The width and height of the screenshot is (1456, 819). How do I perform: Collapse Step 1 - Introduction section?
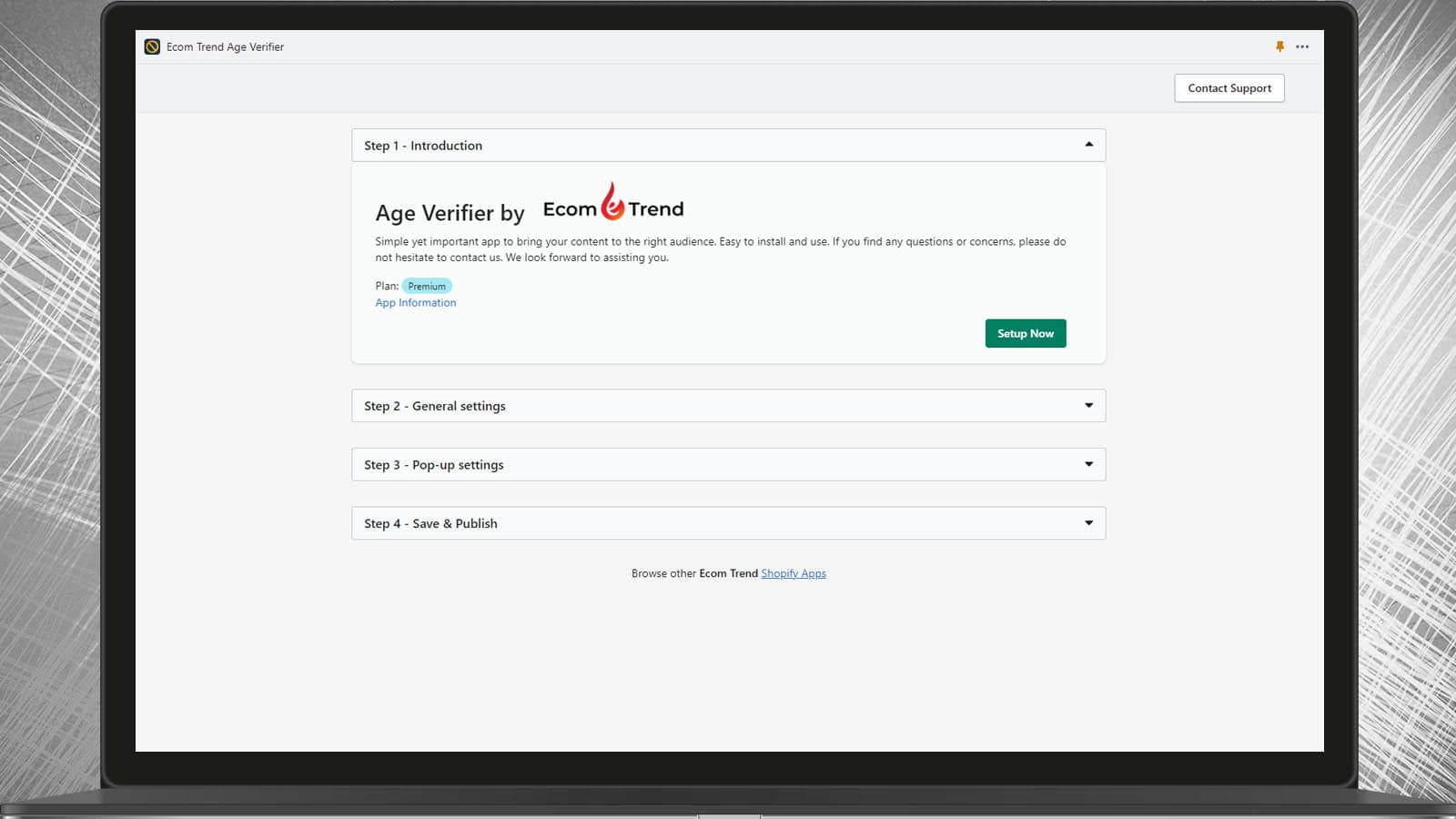coord(1088,144)
